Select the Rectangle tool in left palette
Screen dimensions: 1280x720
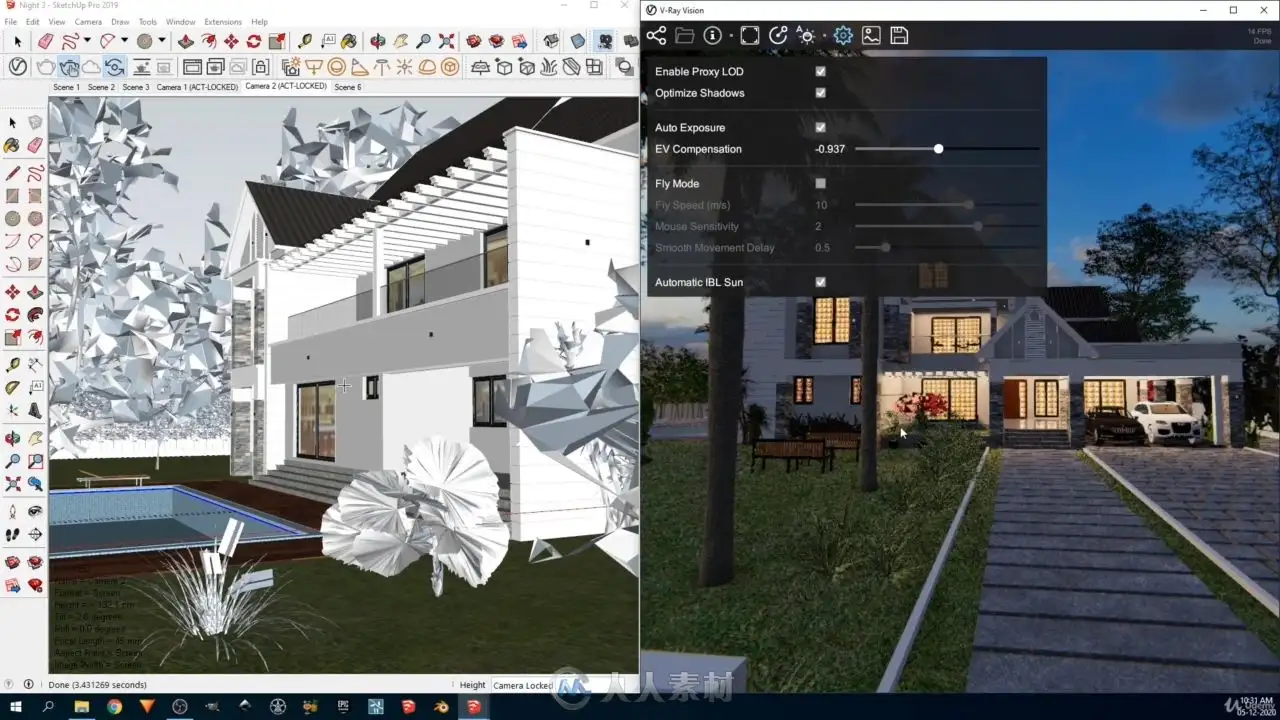(13, 194)
